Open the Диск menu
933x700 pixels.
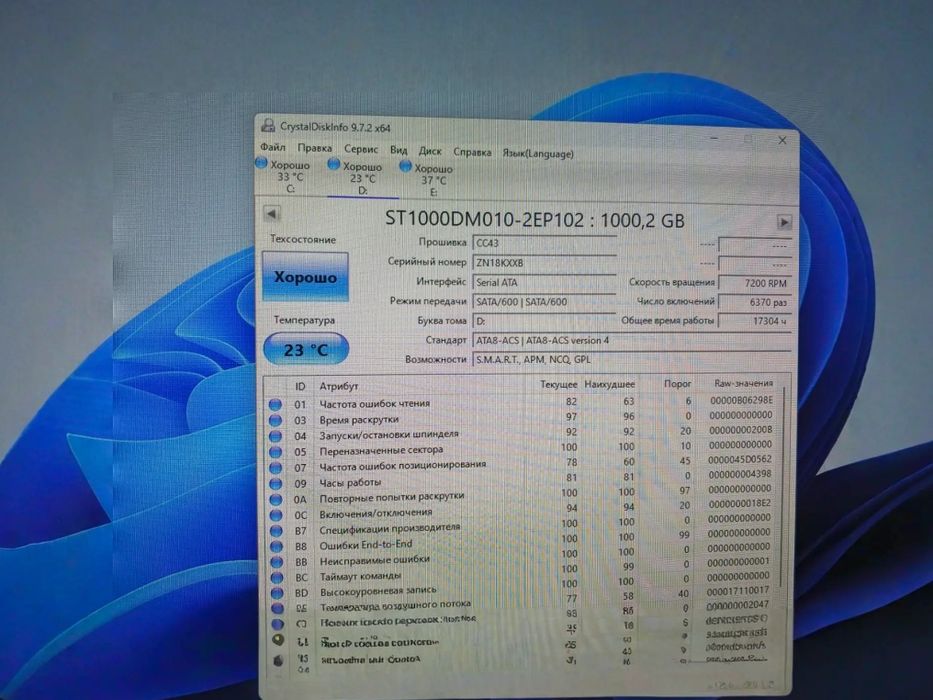[430, 151]
